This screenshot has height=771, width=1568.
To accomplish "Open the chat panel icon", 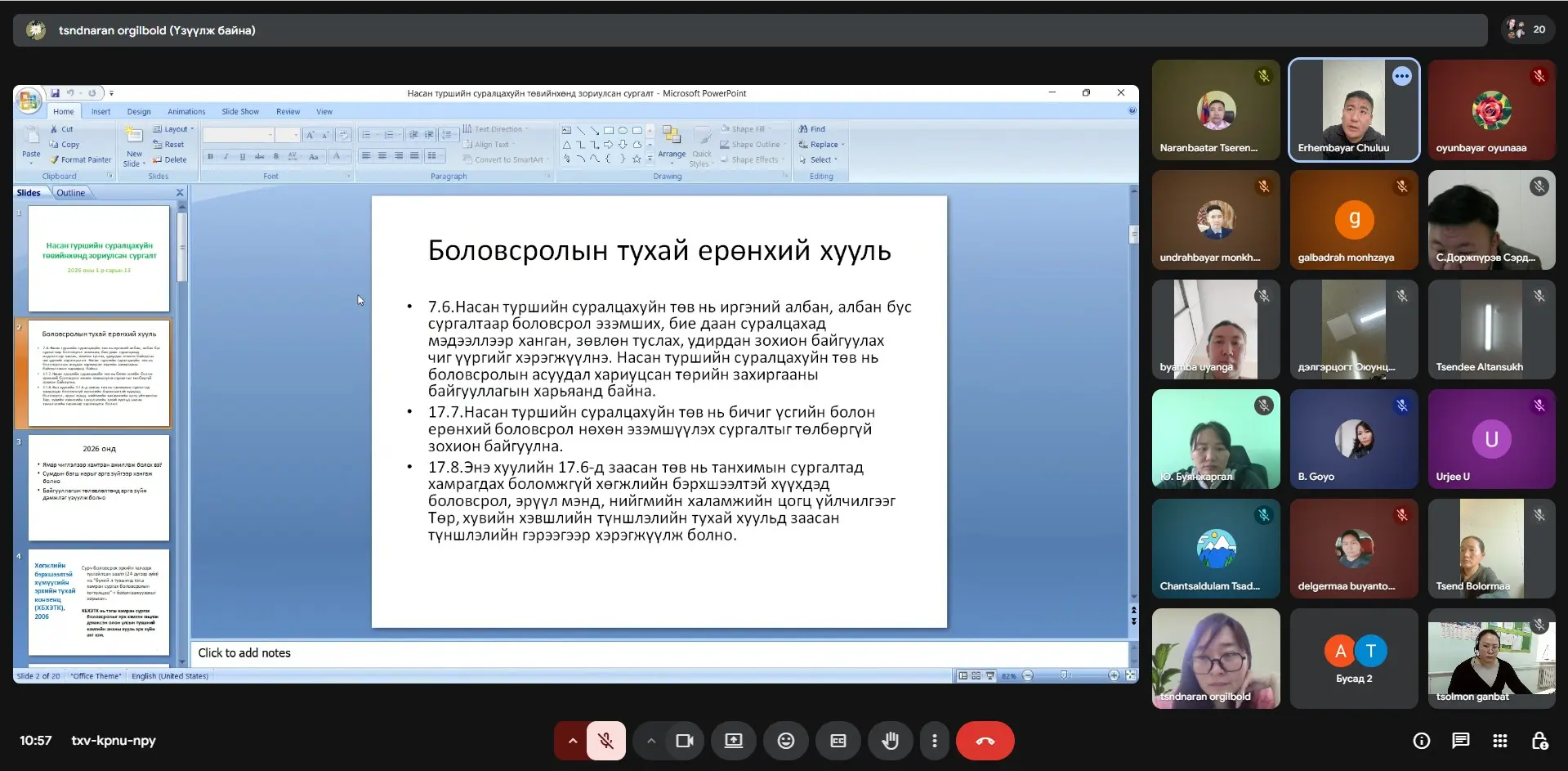I will click(x=1460, y=741).
